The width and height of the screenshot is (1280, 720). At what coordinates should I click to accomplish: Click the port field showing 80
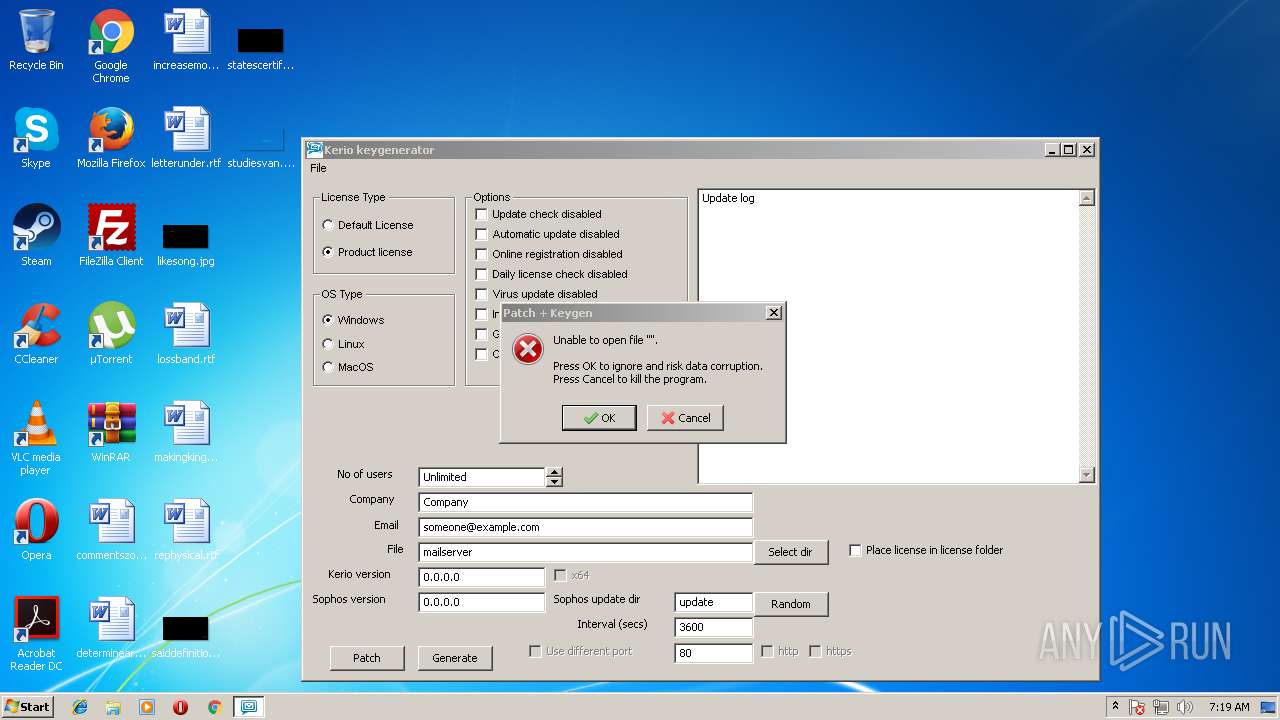[714, 653]
